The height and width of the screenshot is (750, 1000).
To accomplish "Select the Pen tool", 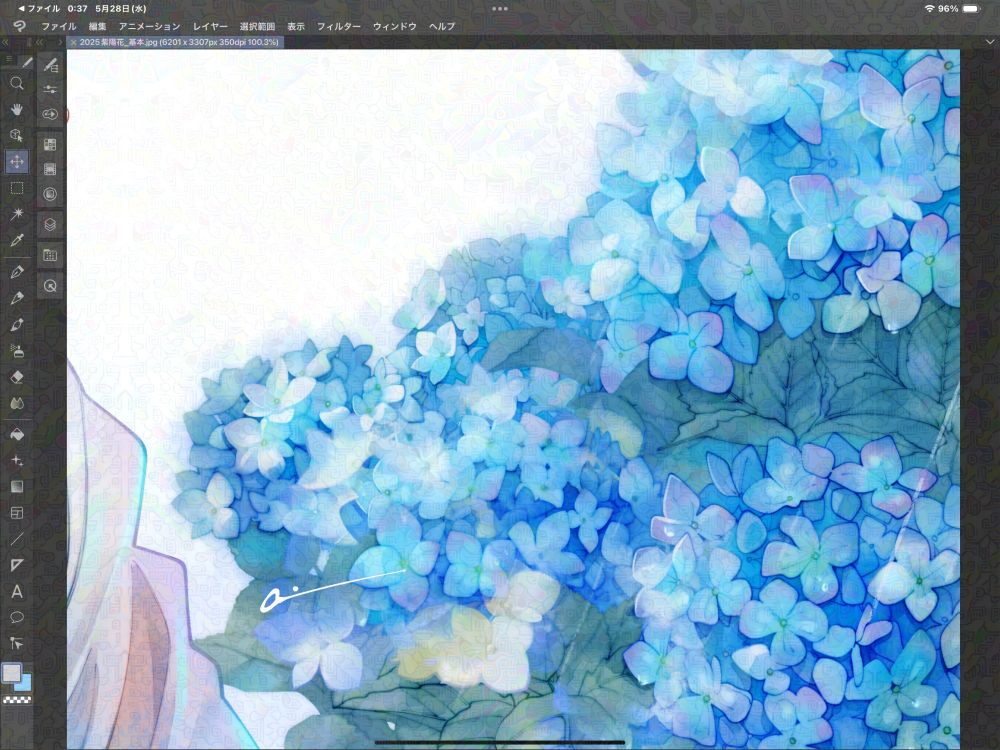I will (x=17, y=272).
